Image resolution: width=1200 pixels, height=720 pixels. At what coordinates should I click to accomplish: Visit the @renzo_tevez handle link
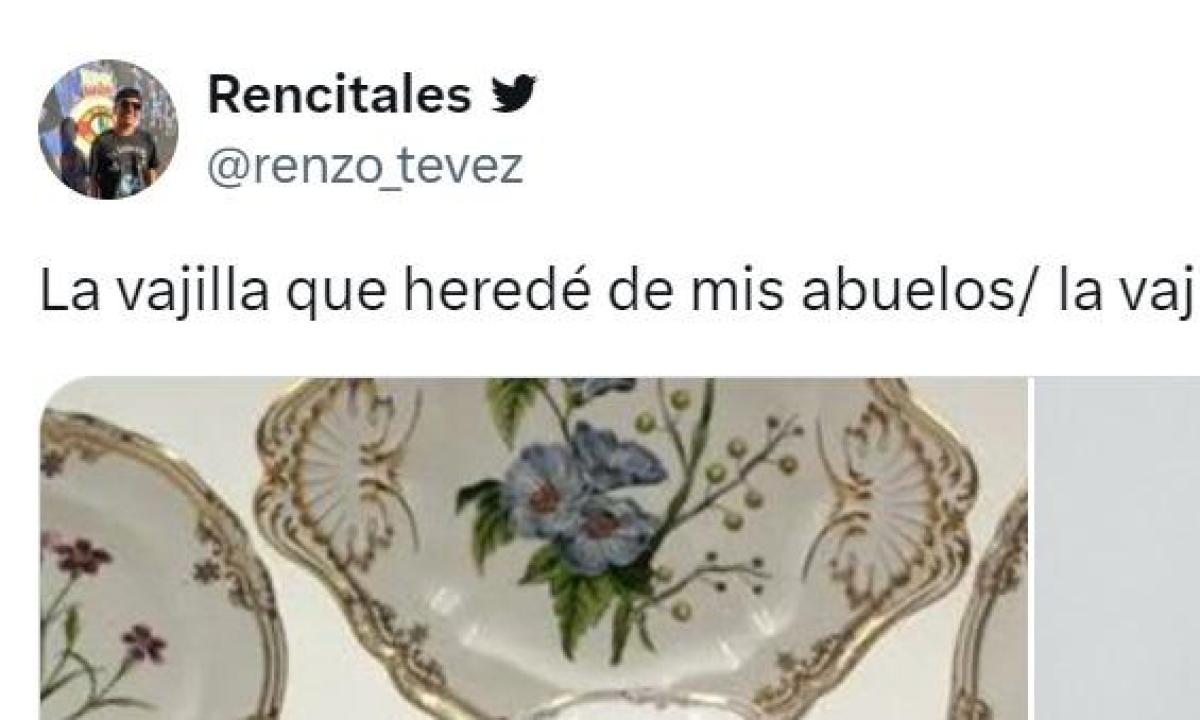pyautogui.click(x=365, y=167)
